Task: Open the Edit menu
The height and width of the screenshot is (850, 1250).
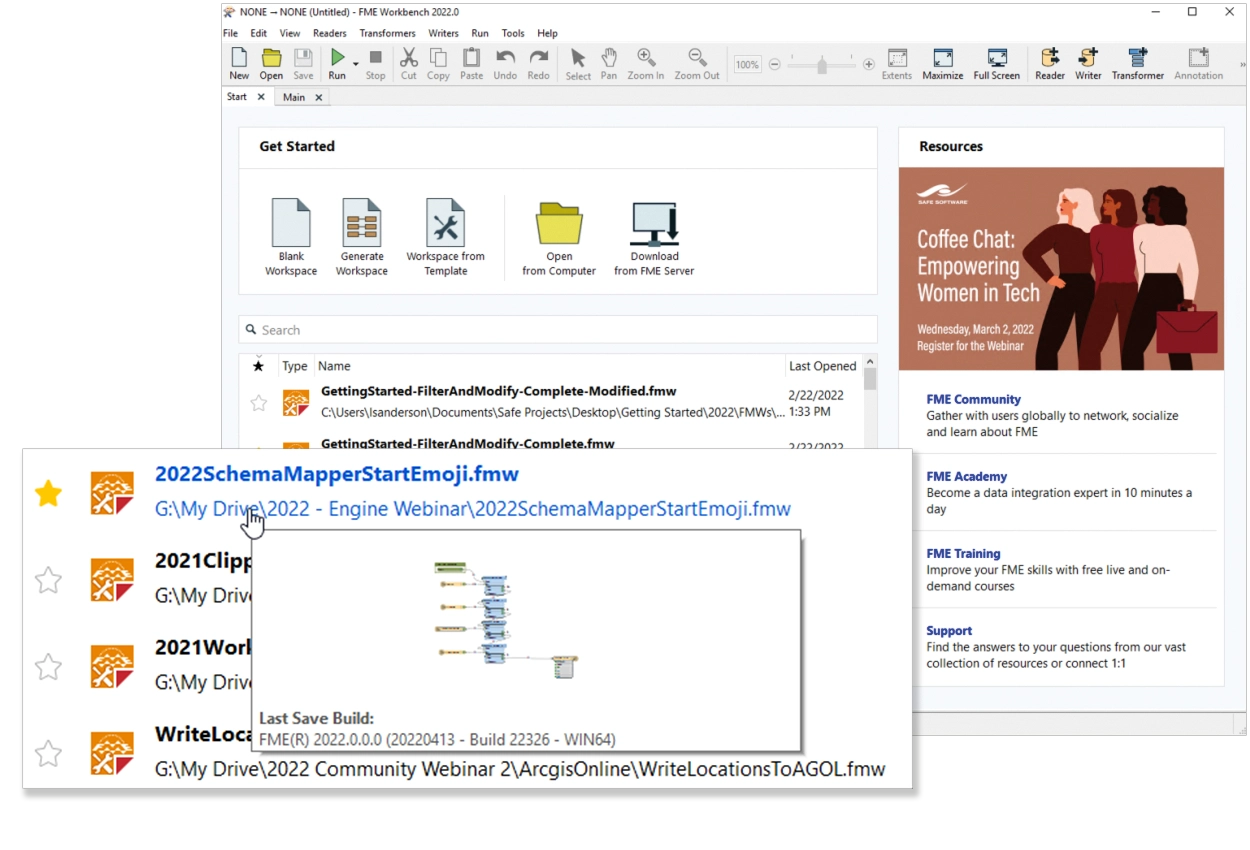Action: pos(259,33)
